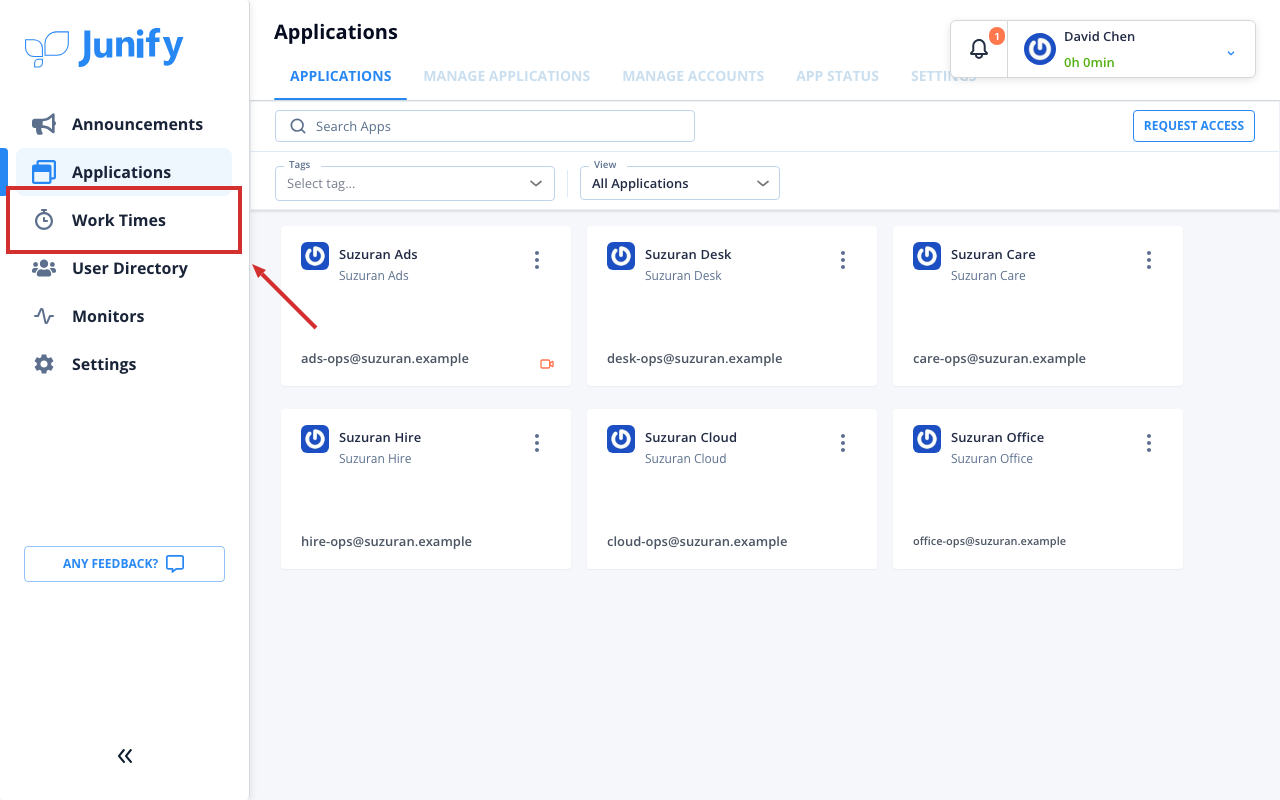This screenshot has height=800, width=1280.
Task: Open Suzuran Office three-dot menu
Action: click(1149, 443)
